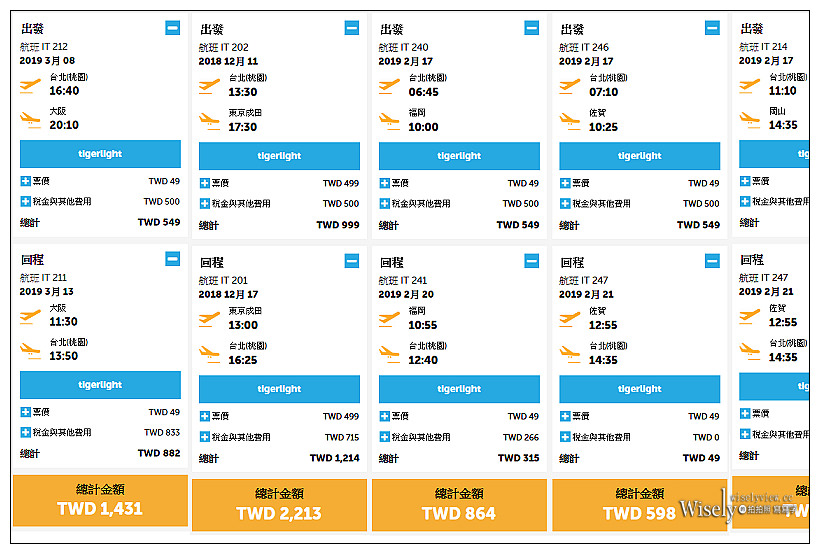
Task: Expand taxes plus icon for IT 241
Action: [384, 437]
